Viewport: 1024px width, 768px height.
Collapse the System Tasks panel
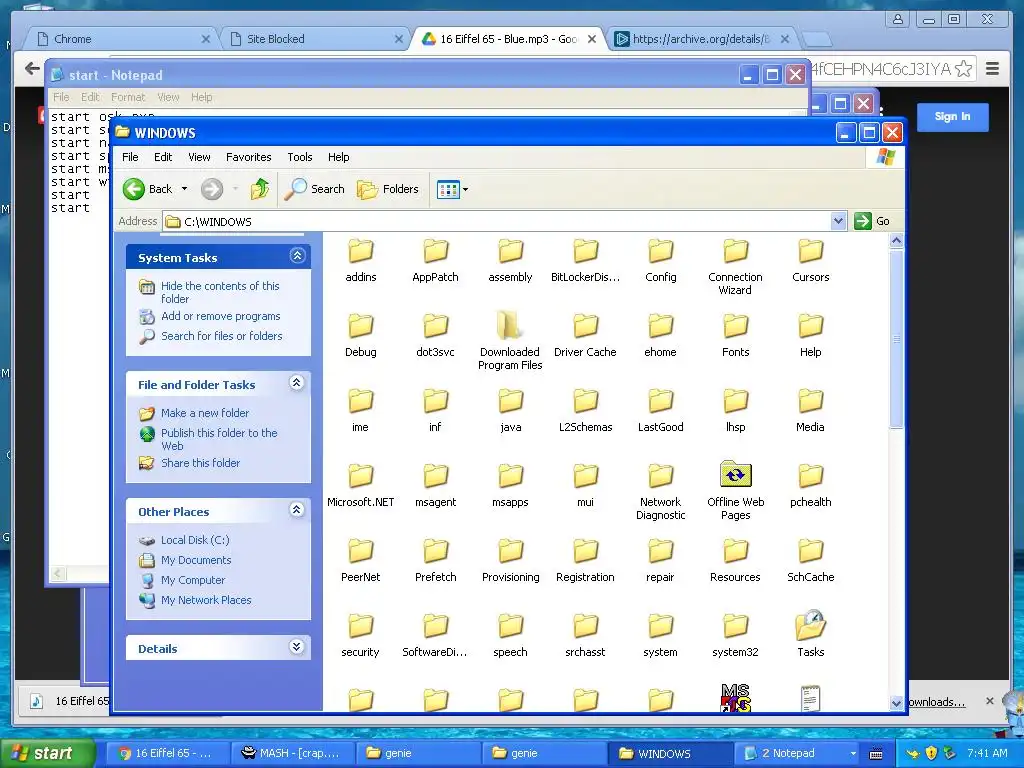click(297, 256)
